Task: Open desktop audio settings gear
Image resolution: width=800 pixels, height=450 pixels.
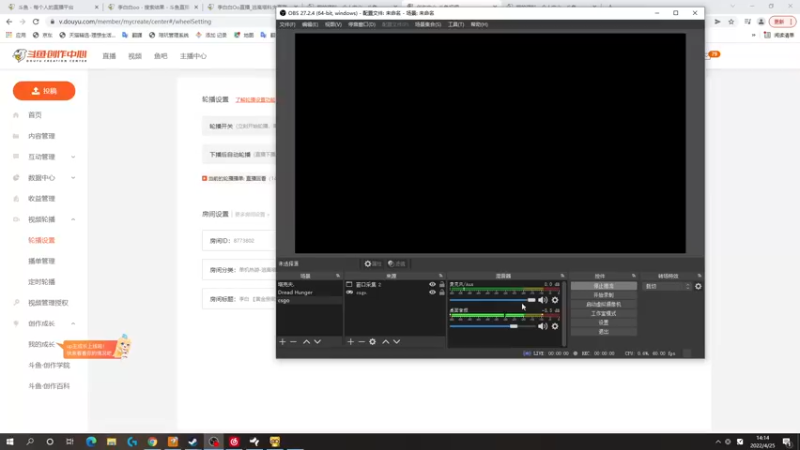Action: point(555,326)
